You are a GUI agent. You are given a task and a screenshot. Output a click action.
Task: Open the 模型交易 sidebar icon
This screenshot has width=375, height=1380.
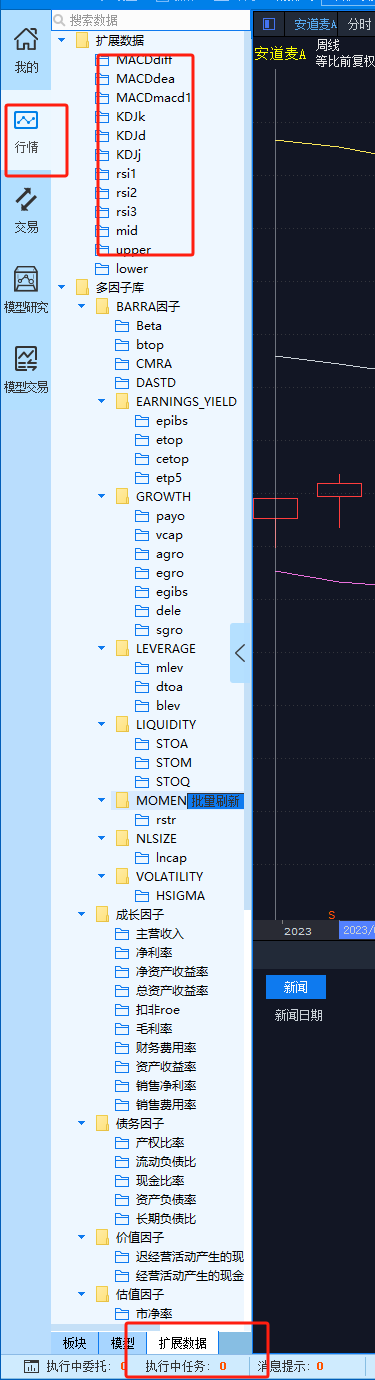pos(26,370)
